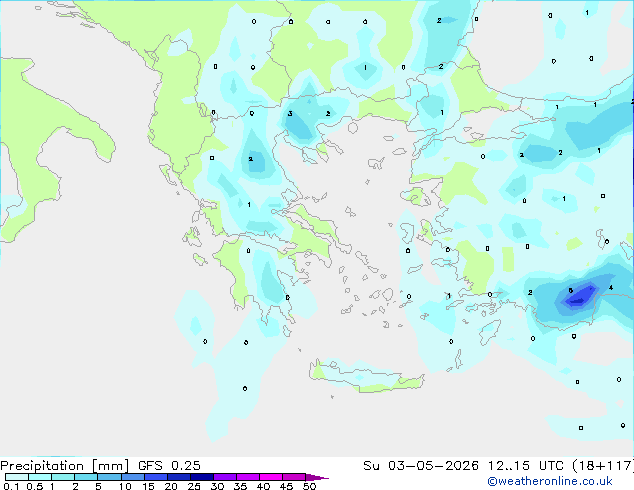The height and width of the screenshot is (490, 634).
Task: Click the "Precipitation [mm]" title text
Action: (64, 466)
